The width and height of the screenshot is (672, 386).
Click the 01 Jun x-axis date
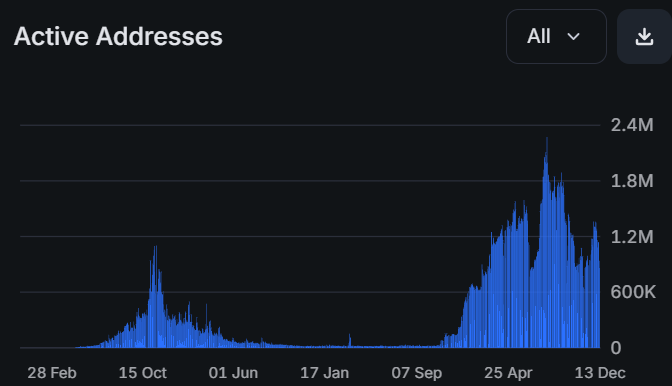point(234,373)
